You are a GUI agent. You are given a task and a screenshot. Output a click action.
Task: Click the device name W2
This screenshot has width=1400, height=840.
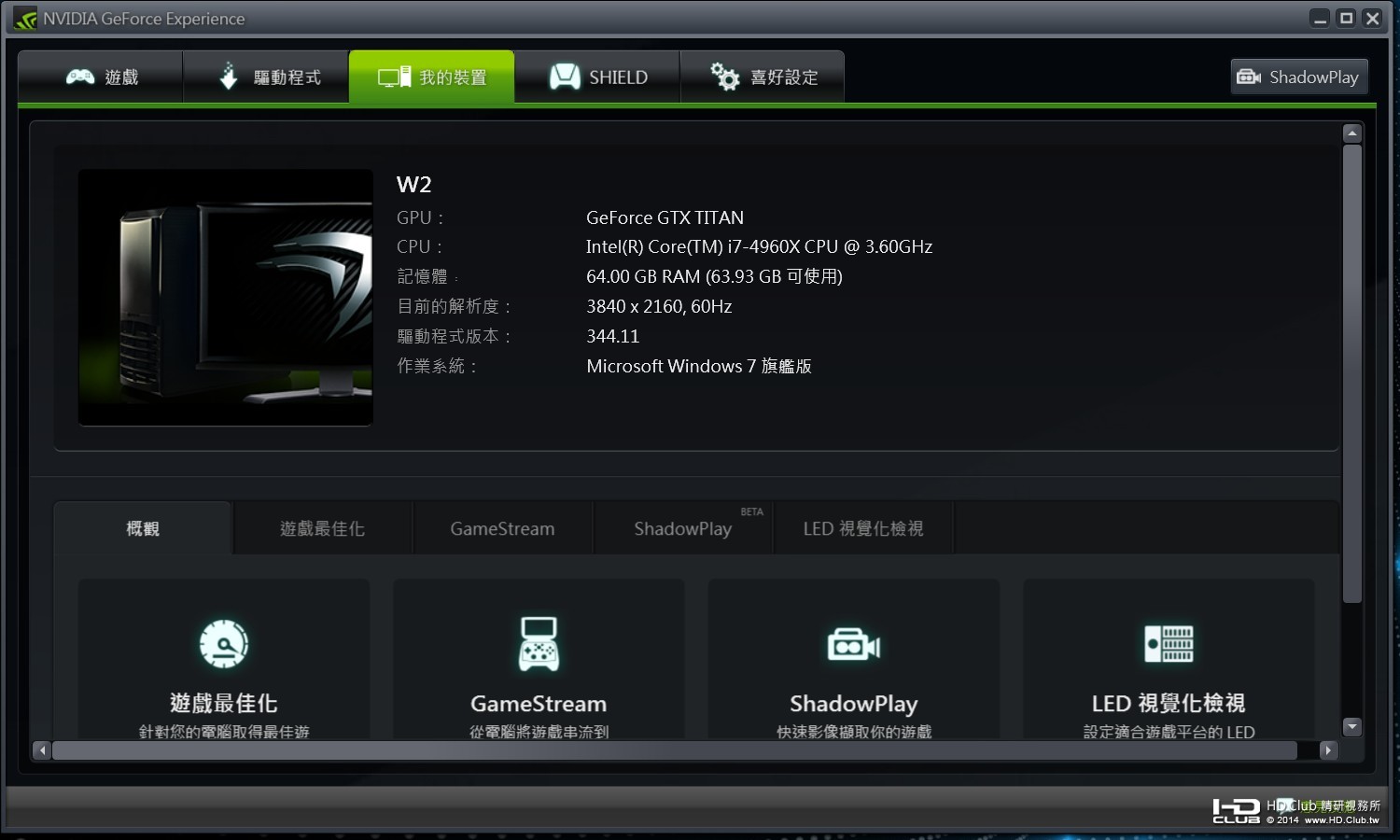pyautogui.click(x=414, y=184)
